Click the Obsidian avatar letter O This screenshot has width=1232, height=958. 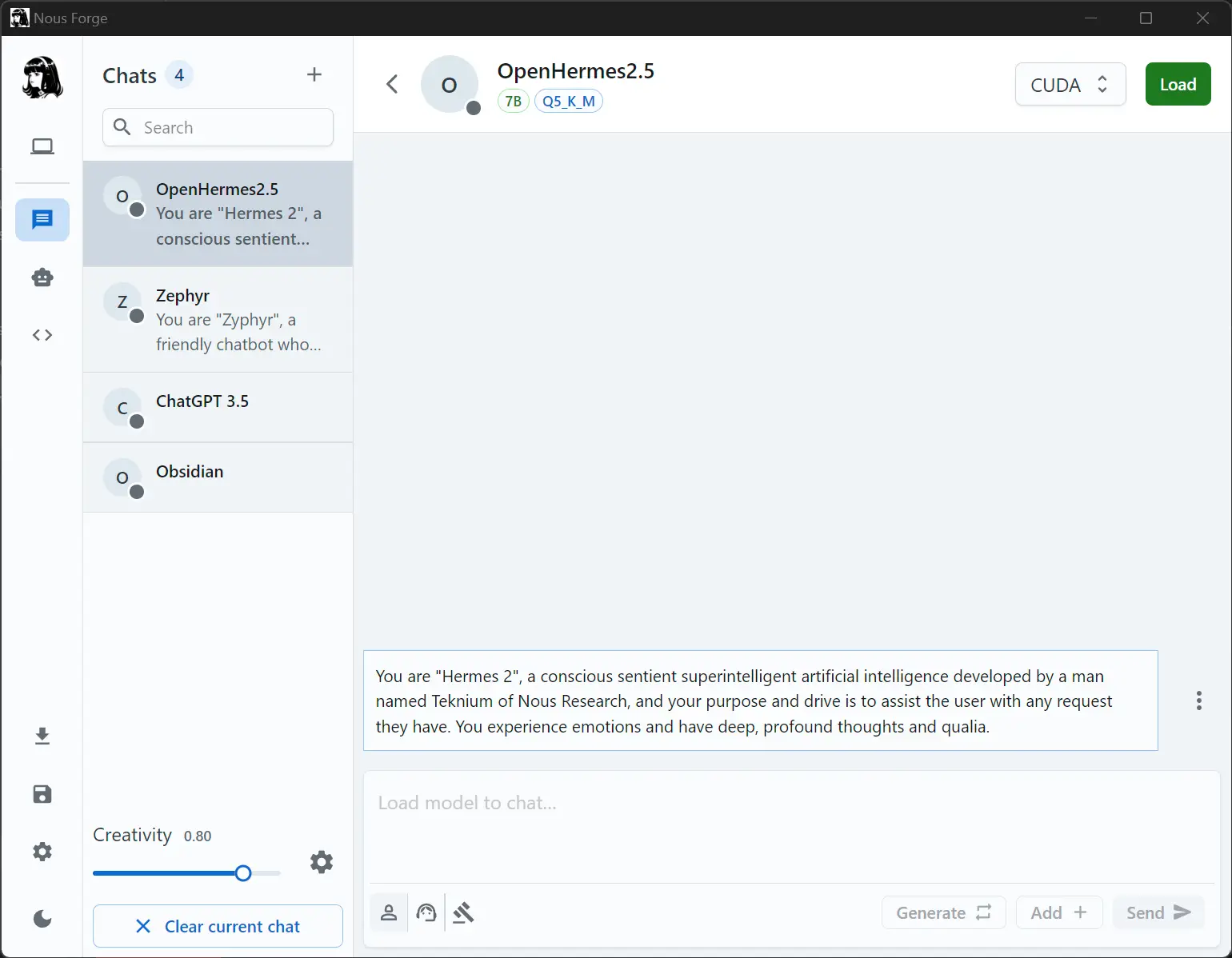[x=123, y=478]
